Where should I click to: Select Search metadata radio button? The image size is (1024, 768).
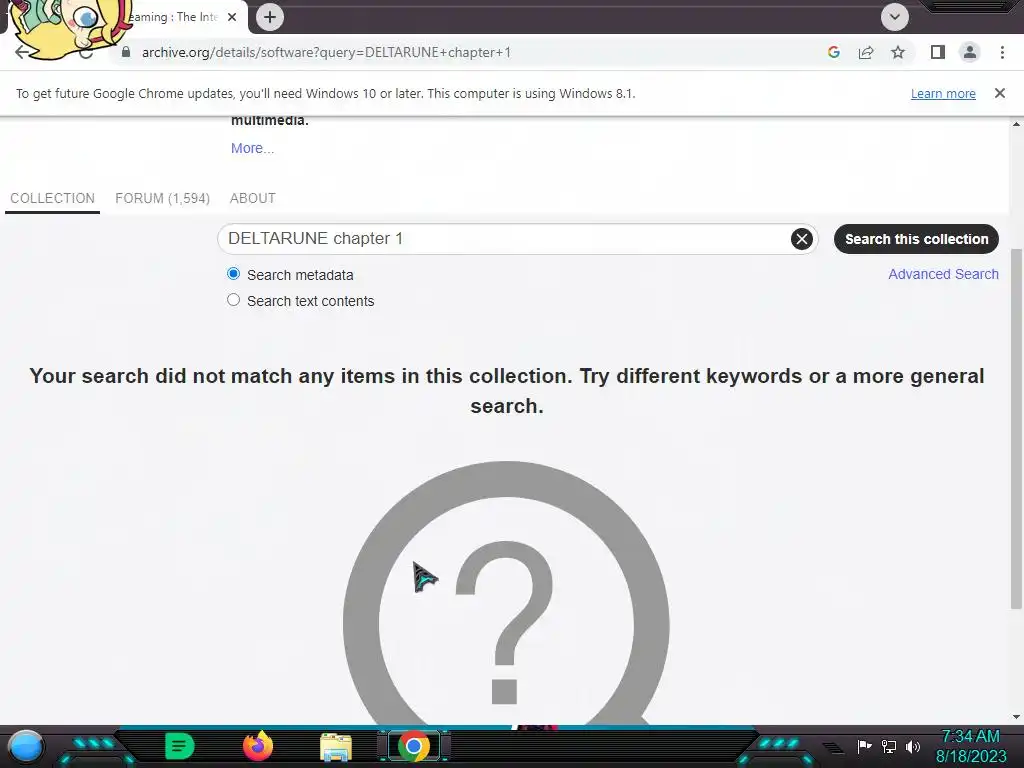pyautogui.click(x=233, y=274)
